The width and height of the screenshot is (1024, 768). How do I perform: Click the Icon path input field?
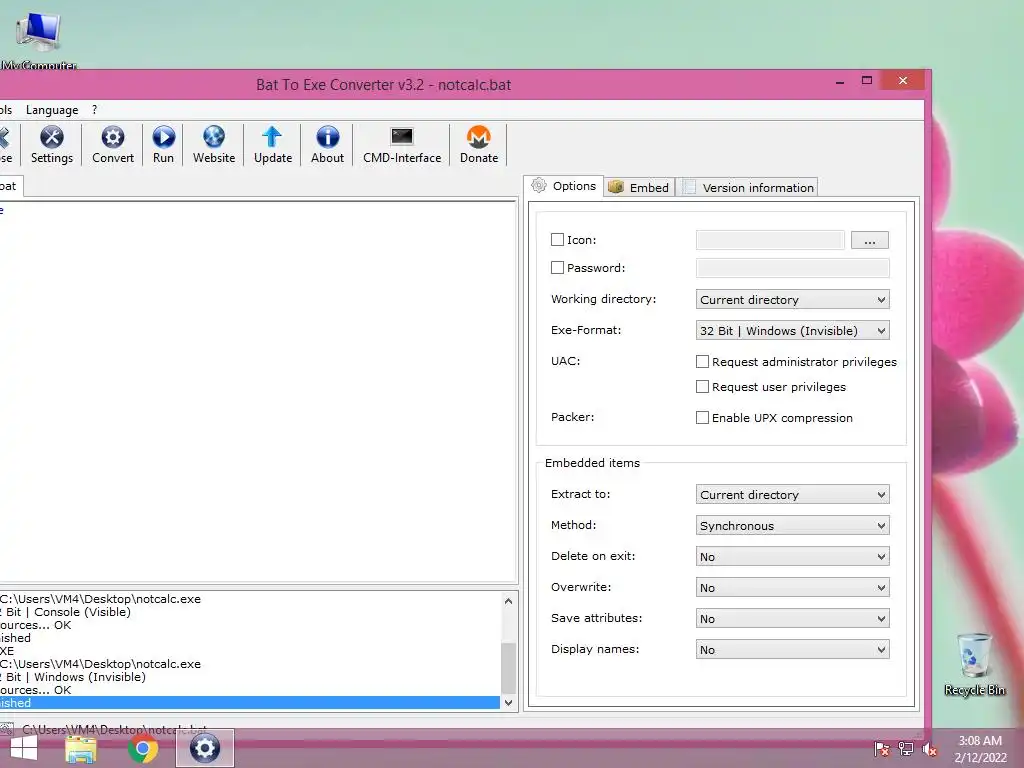[770, 240]
